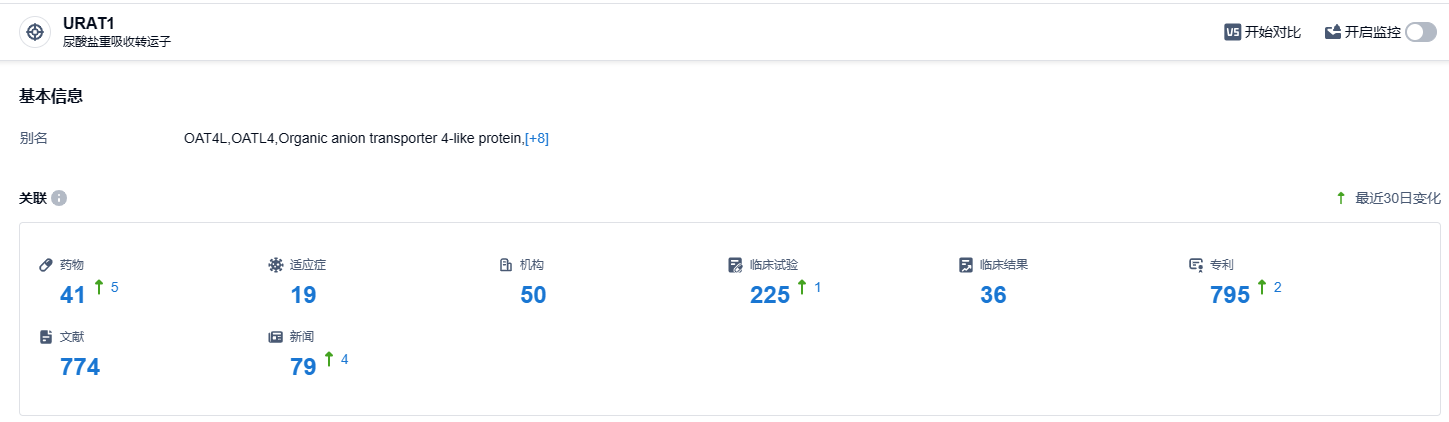Click the 开始对比 compare icon
1449x422 pixels.
1233,32
